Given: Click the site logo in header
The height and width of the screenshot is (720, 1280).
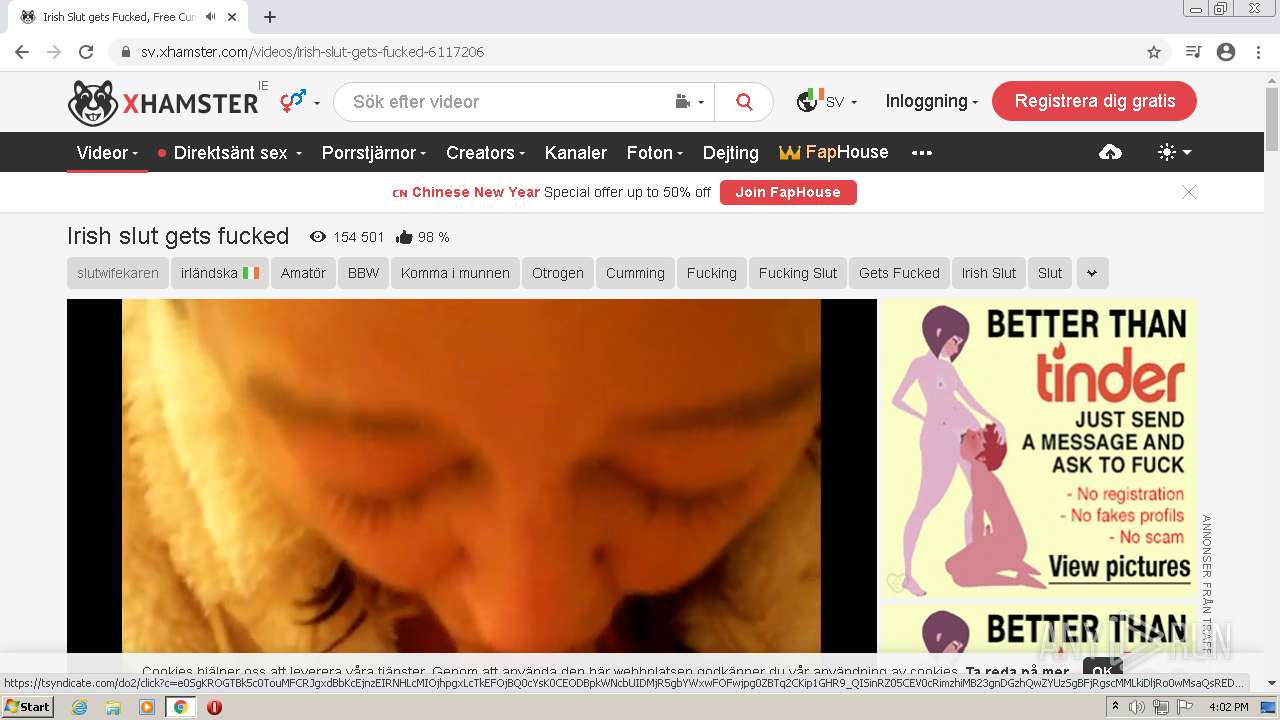Looking at the screenshot, I should (x=163, y=102).
